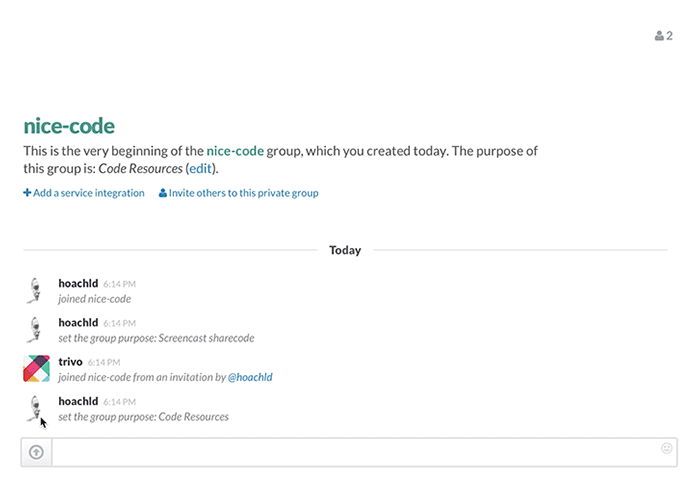Click the green nice-code link in description

(235, 151)
